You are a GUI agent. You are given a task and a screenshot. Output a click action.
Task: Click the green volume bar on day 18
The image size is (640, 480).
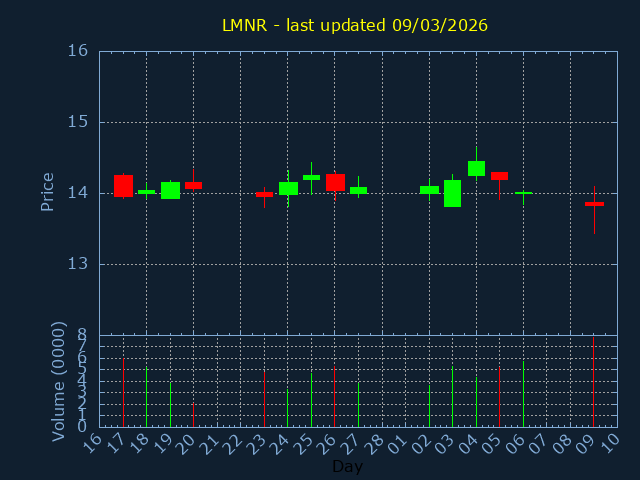point(146,397)
